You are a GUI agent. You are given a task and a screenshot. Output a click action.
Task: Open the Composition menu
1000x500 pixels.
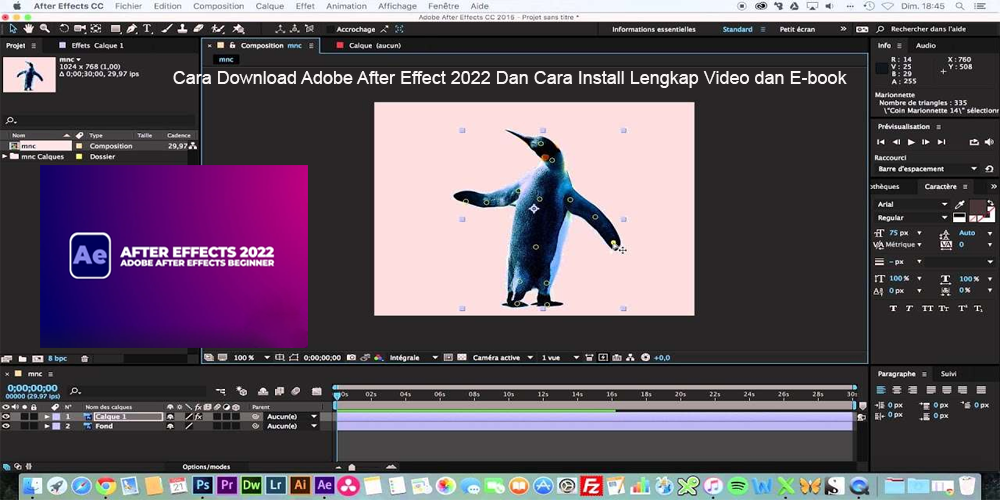[x=218, y=6]
